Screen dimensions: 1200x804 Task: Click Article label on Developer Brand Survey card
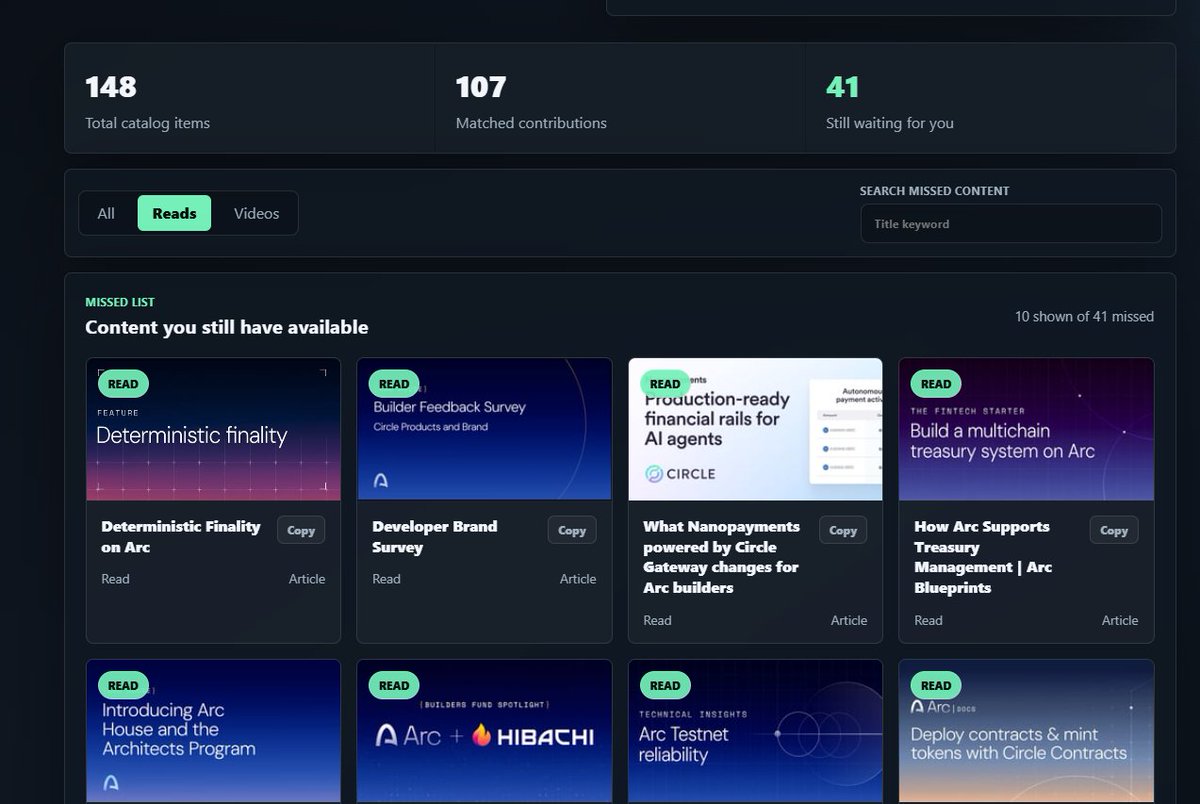[578, 579]
